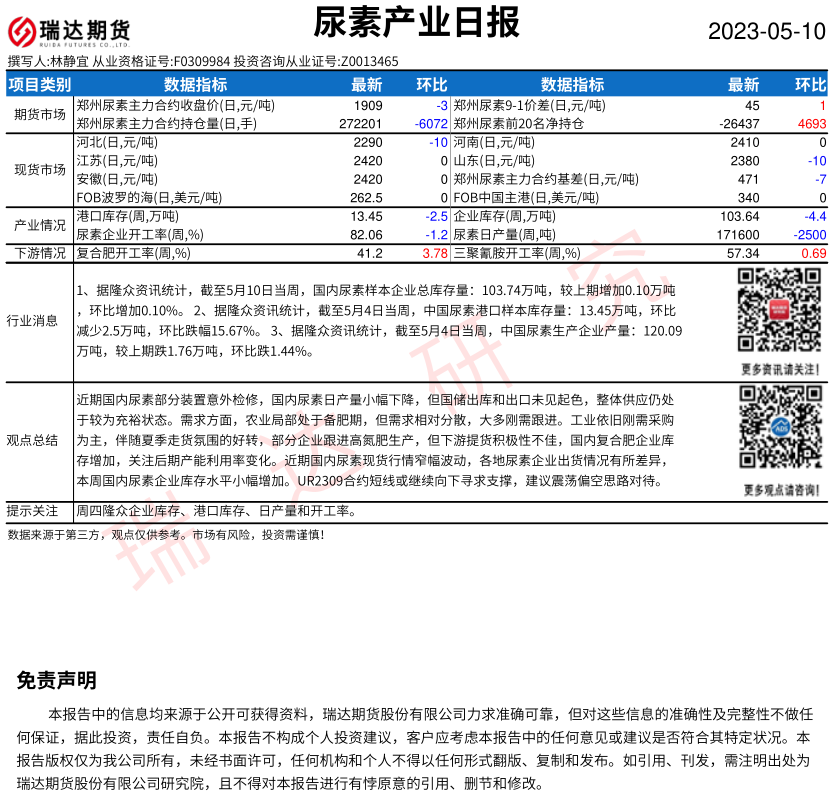This screenshot has height=795, width=833.
Task: Click the 瑞达期货 company logo
Action: 68,32
